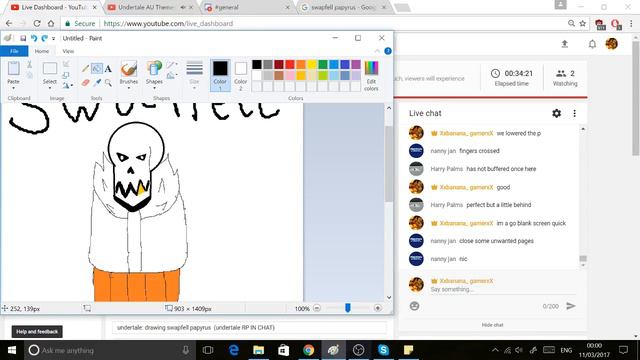The image size is (640, 360).
Task: Open the Paint Help question mark icon
Action: click(388, 51)
